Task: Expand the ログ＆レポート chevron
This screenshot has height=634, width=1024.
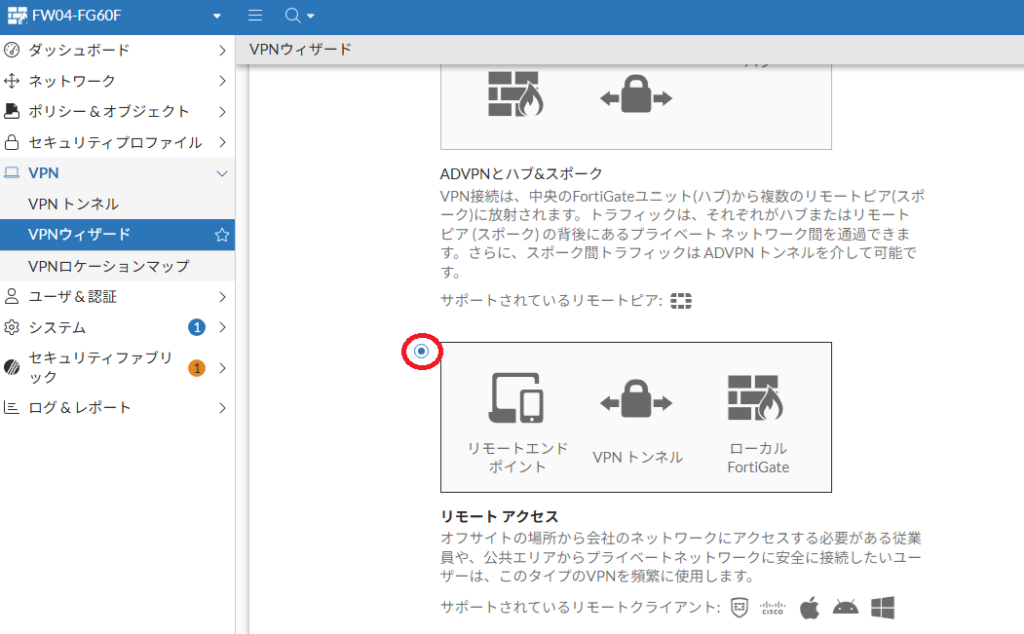Action: (x=222, y=408)
